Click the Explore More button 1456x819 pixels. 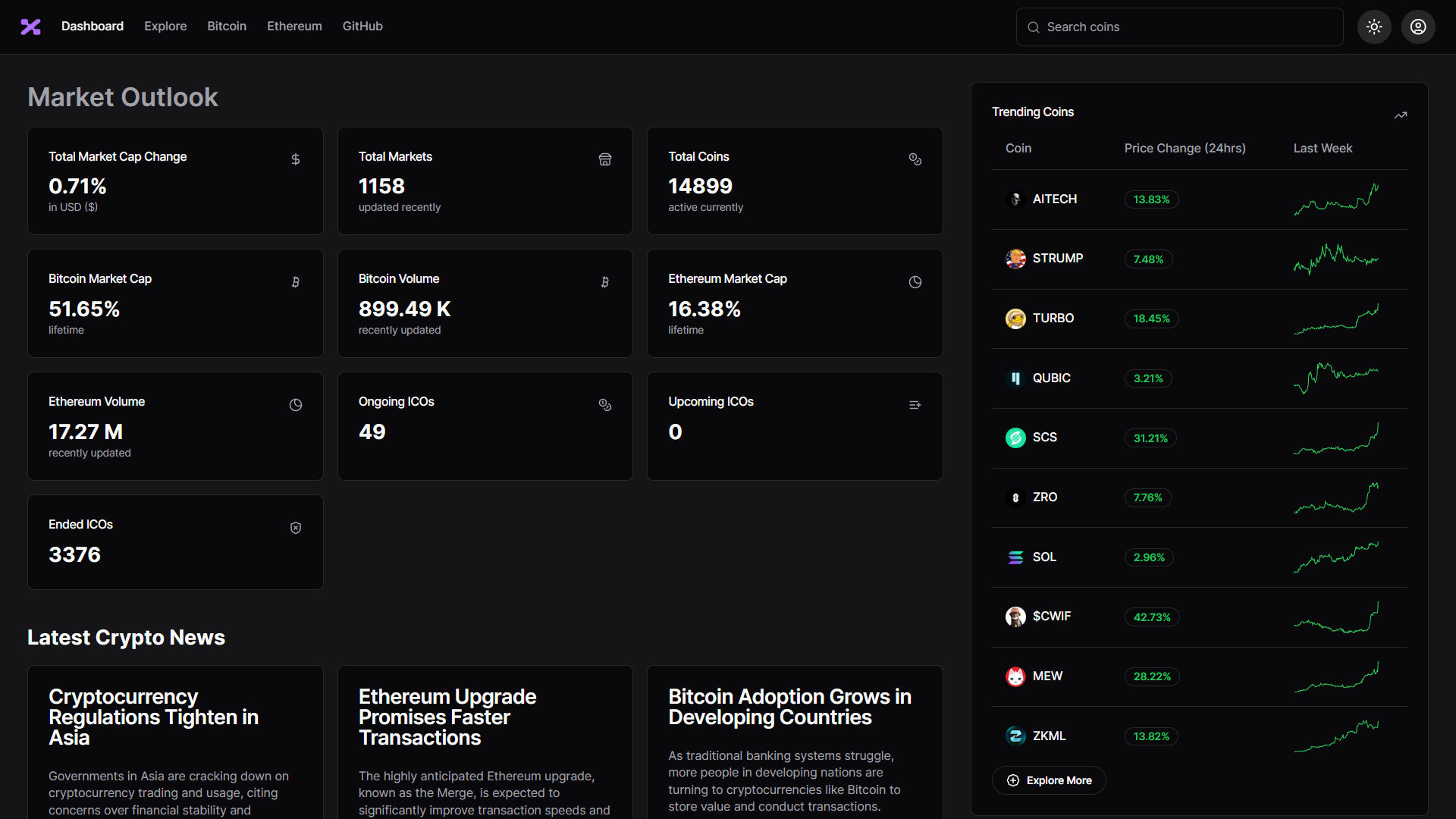[1049, 780]
